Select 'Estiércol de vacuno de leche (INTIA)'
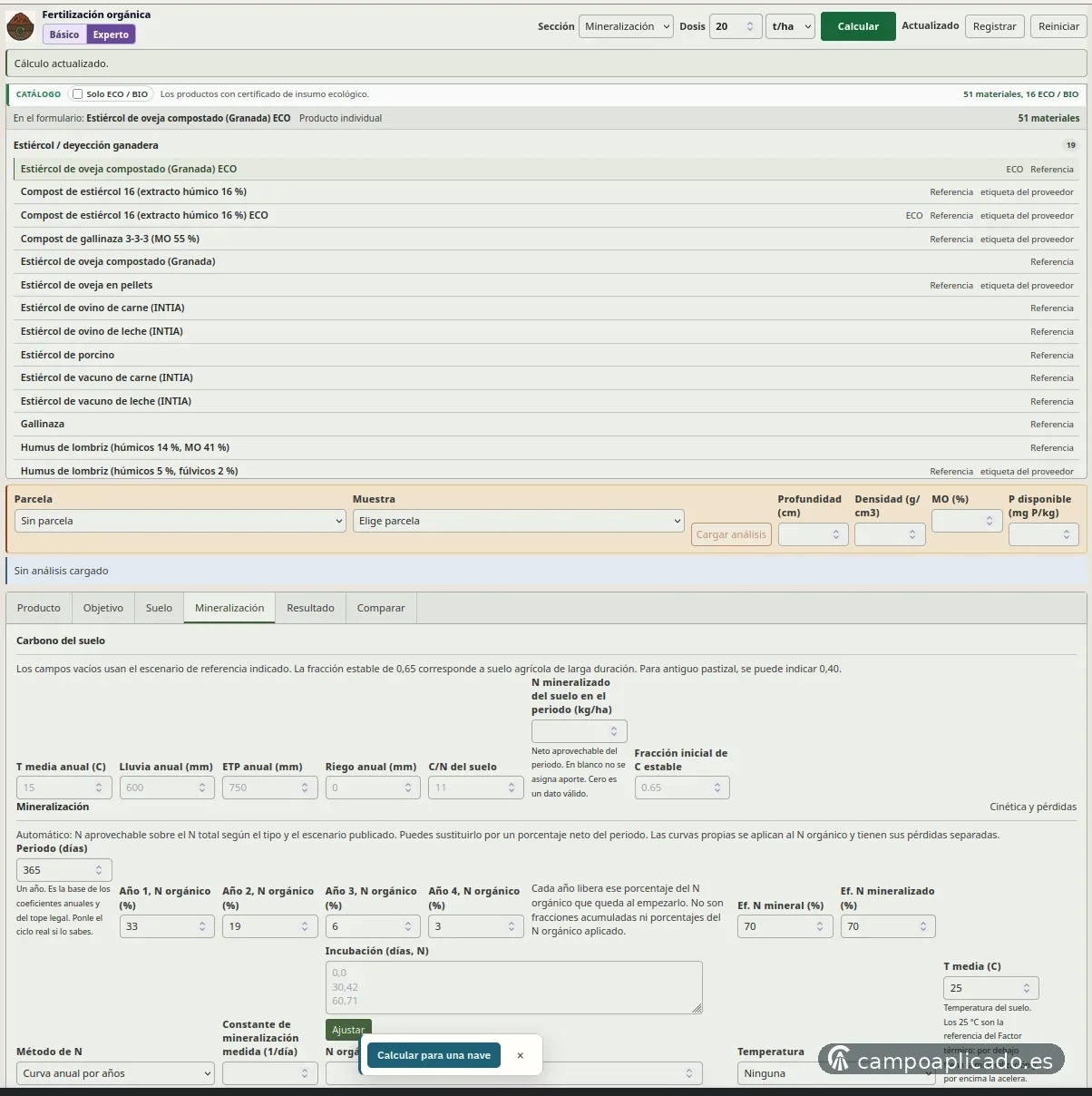 547,401
